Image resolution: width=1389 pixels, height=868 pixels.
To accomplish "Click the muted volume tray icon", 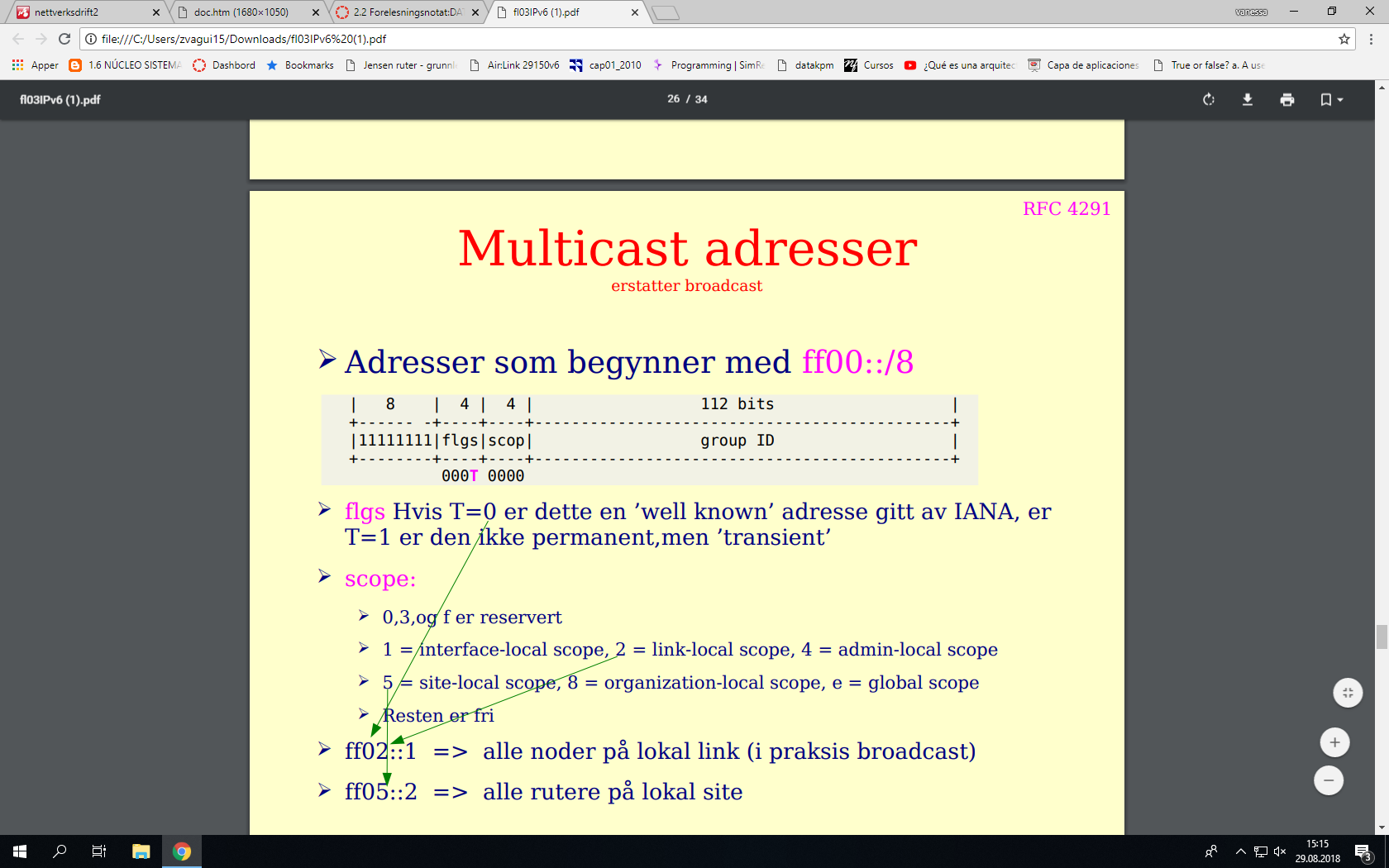I will 1280,851.
